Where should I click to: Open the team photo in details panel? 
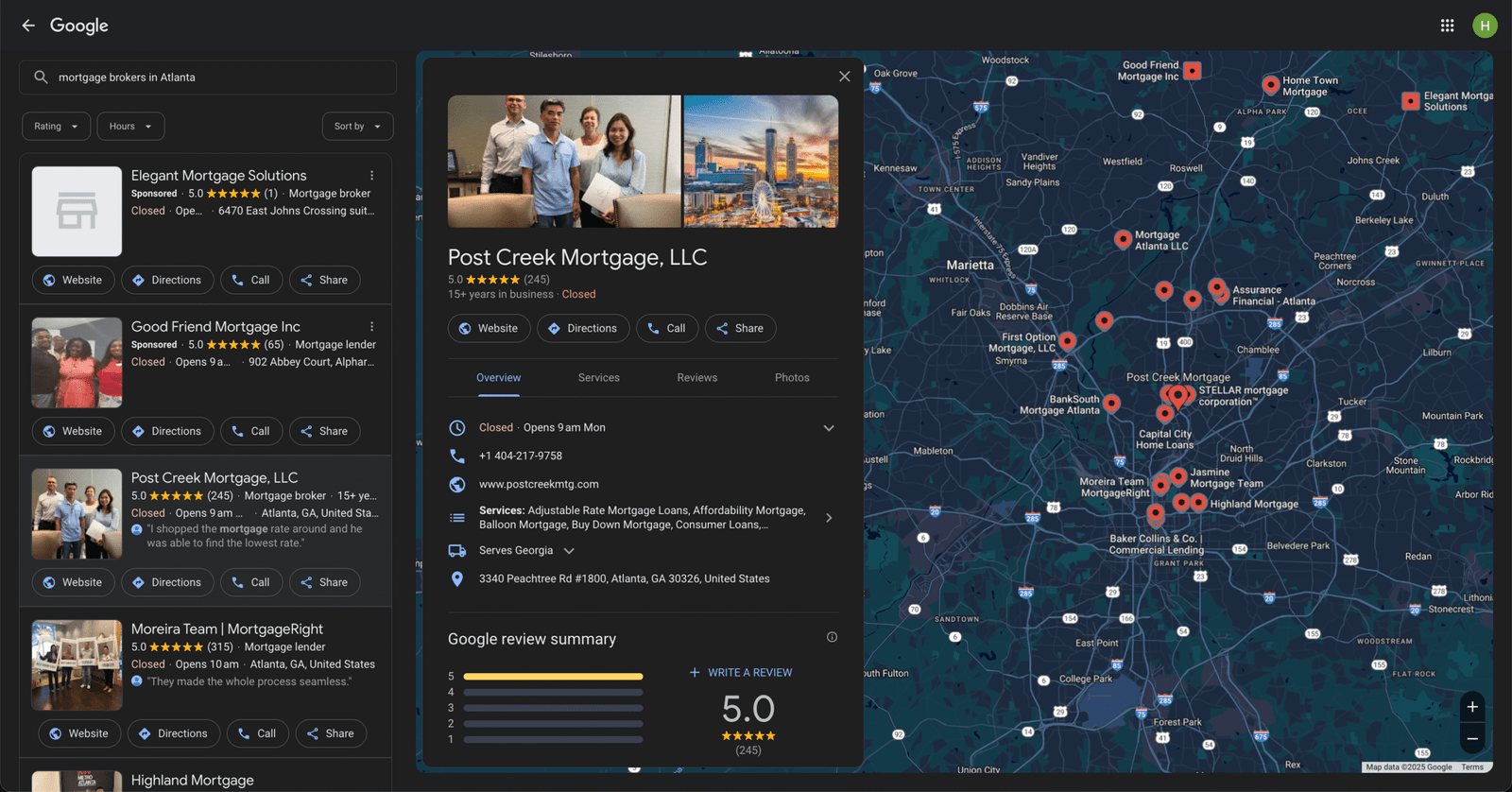click(564, 162)
